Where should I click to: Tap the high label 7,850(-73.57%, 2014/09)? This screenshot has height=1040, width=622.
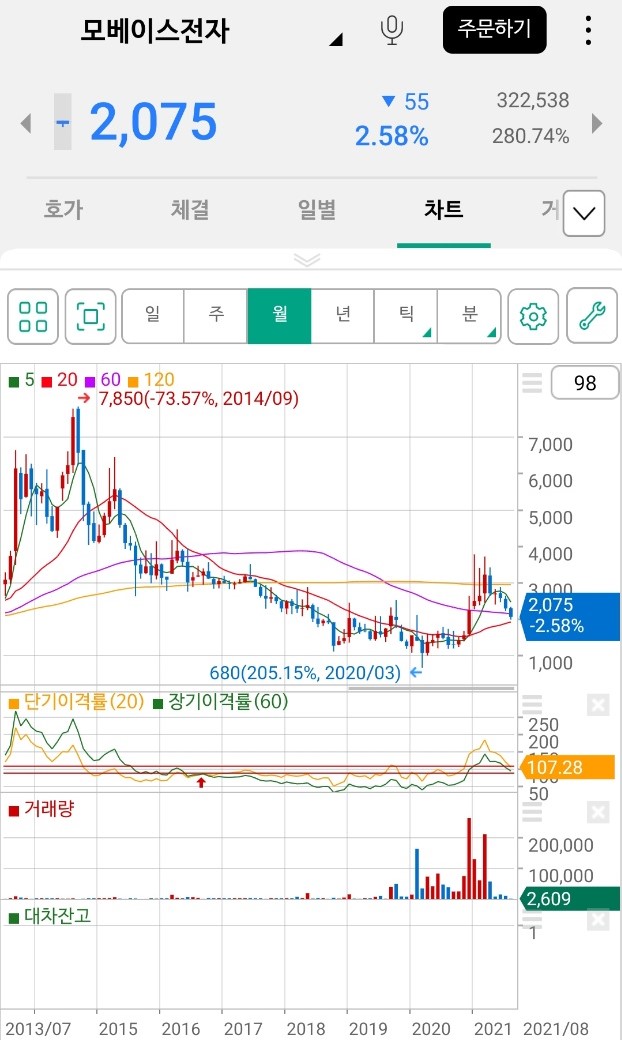[x=198, y=399]
